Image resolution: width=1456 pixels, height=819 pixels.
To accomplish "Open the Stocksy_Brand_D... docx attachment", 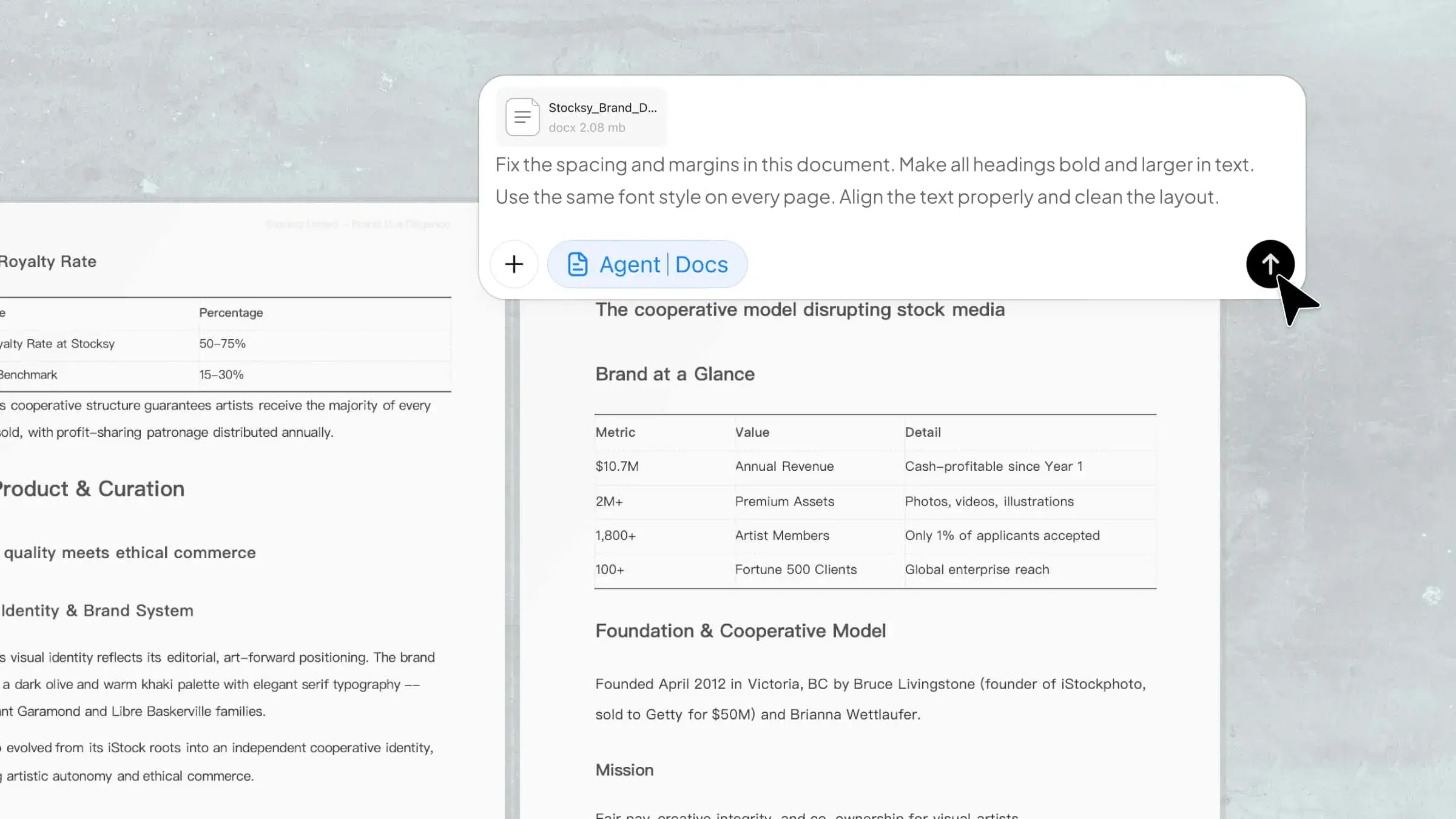I will (x=581, y=117).
